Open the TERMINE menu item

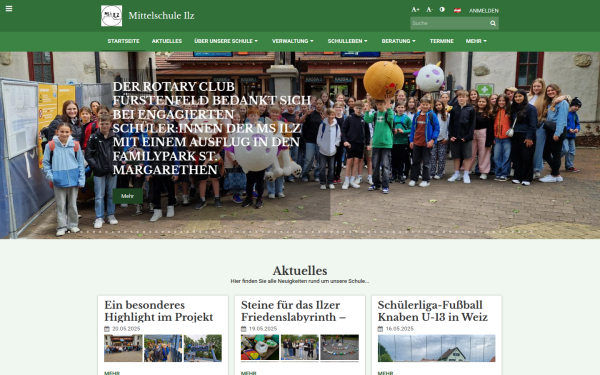click(442, 41)
